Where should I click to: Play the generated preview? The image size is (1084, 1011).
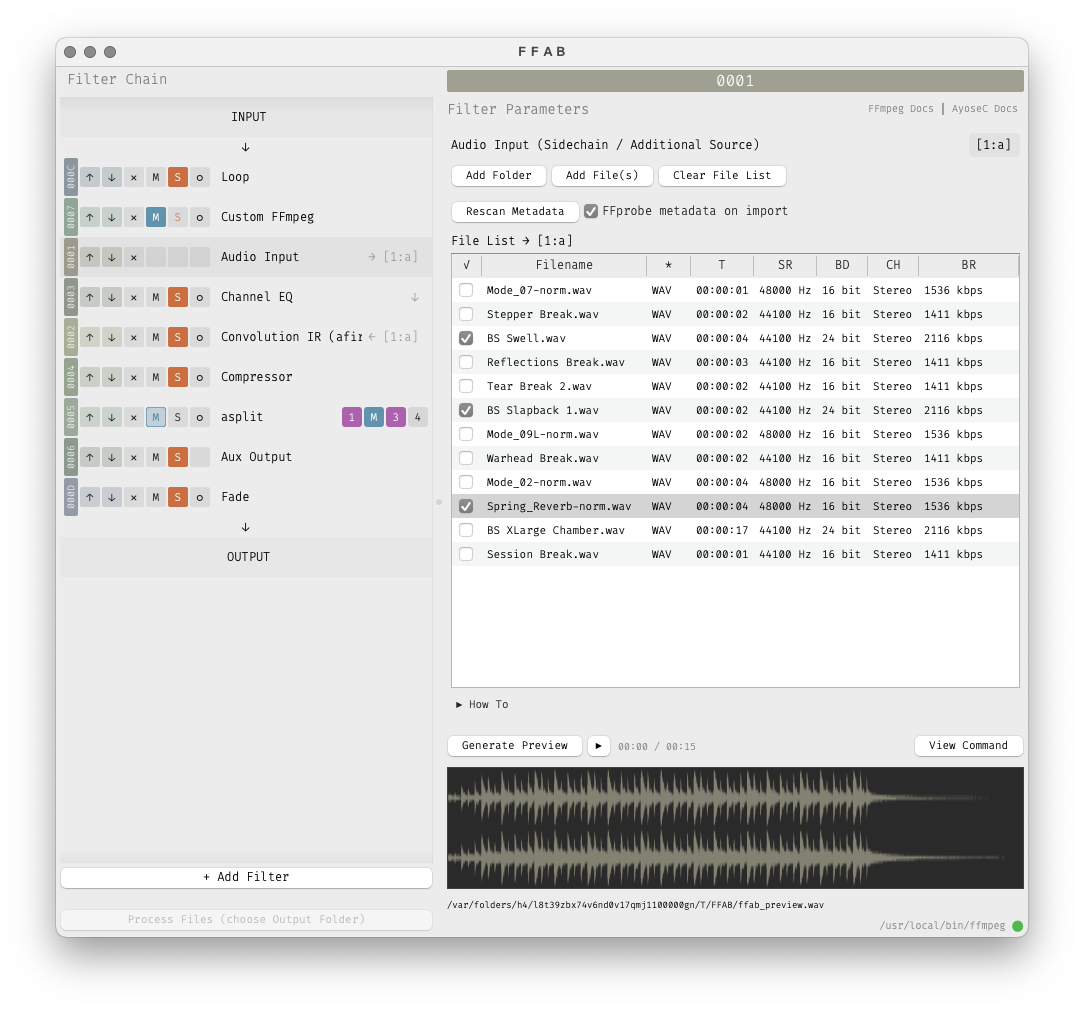pyautogui.click(x=598, y=746)
